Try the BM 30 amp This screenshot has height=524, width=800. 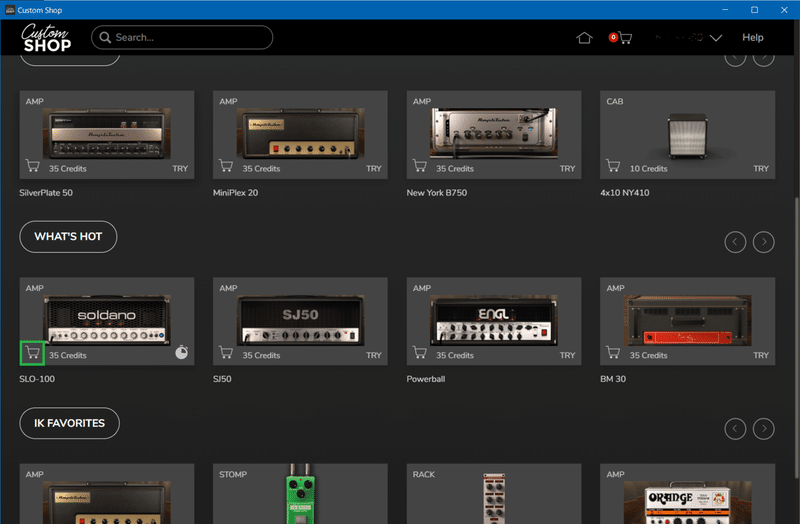coord(761,356)
